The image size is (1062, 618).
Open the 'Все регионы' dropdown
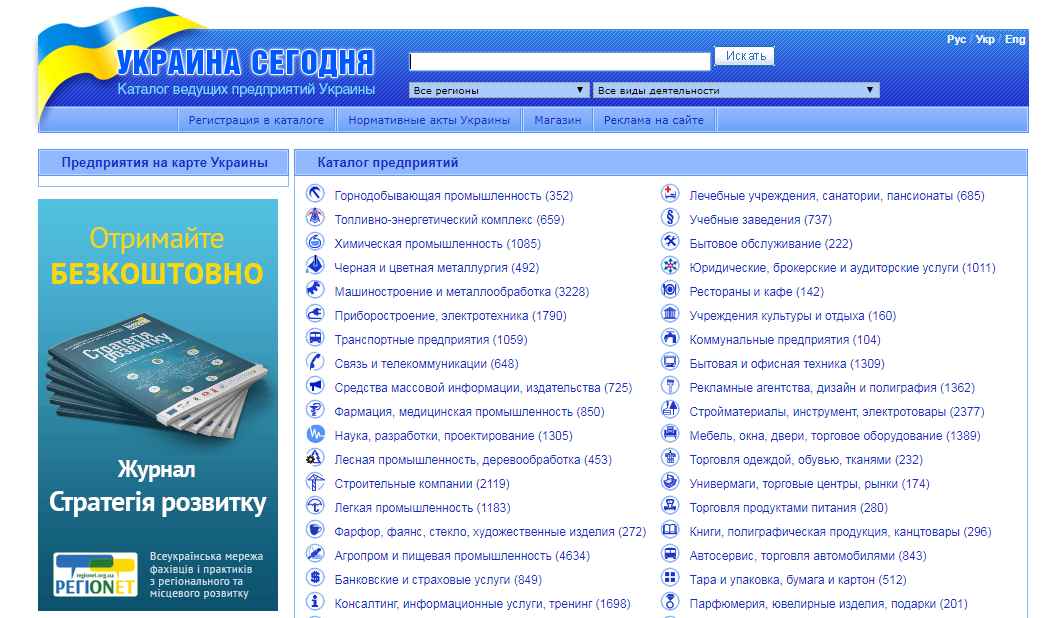tap(498, 90)
